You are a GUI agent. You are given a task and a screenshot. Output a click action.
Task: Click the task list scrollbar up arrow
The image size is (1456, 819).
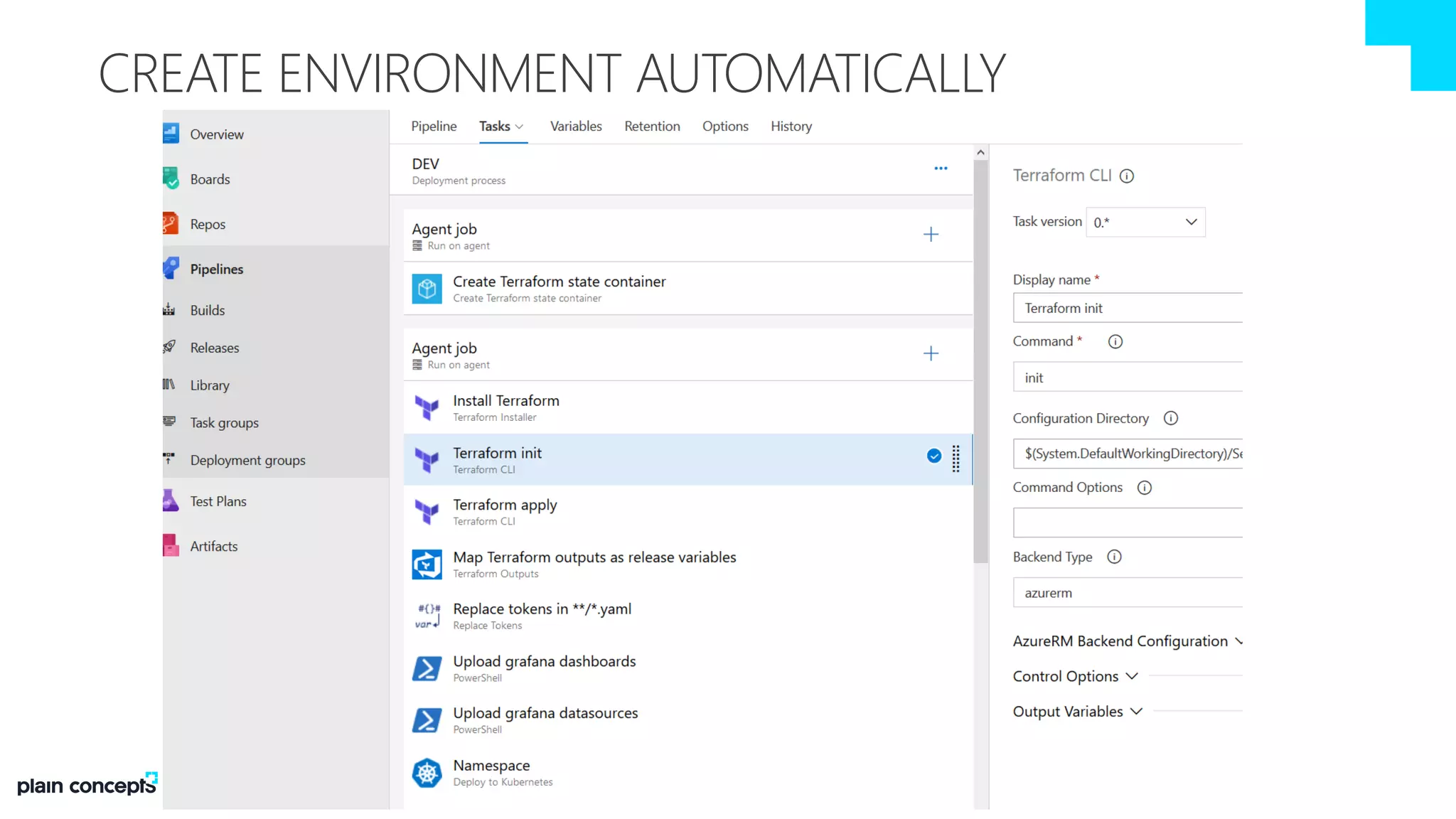(980, 152)
